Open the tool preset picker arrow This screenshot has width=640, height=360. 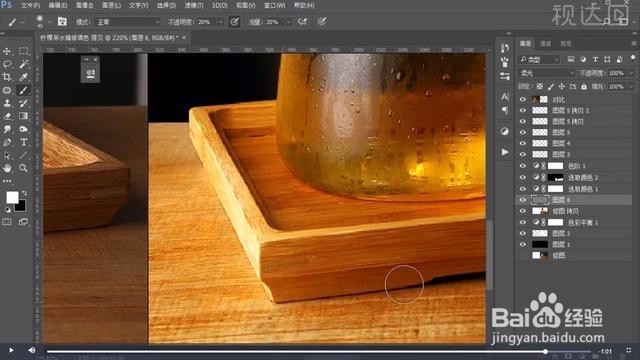tap(22, 22)
